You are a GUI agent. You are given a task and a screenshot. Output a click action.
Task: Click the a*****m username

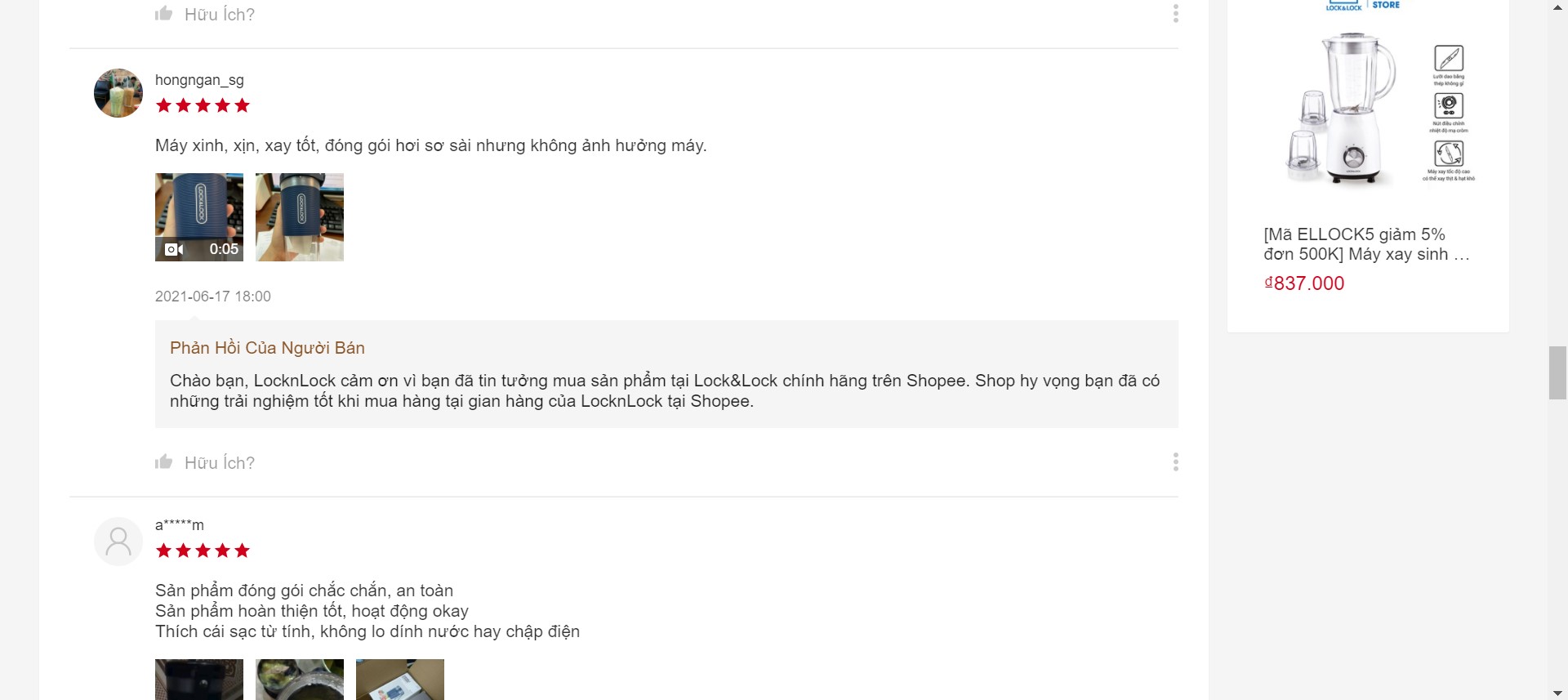[x=180, y=525]
